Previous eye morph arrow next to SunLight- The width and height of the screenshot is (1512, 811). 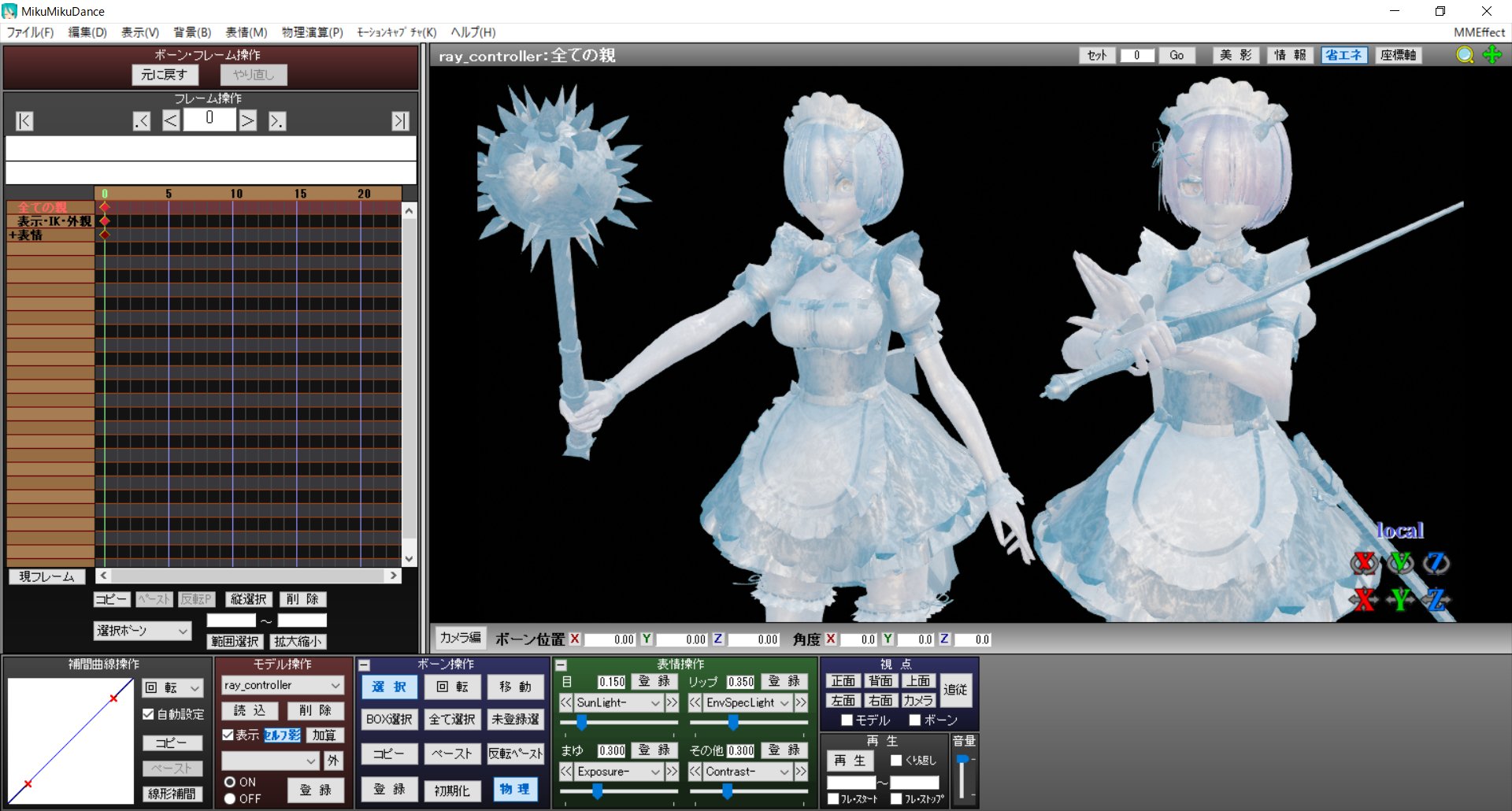565,702
